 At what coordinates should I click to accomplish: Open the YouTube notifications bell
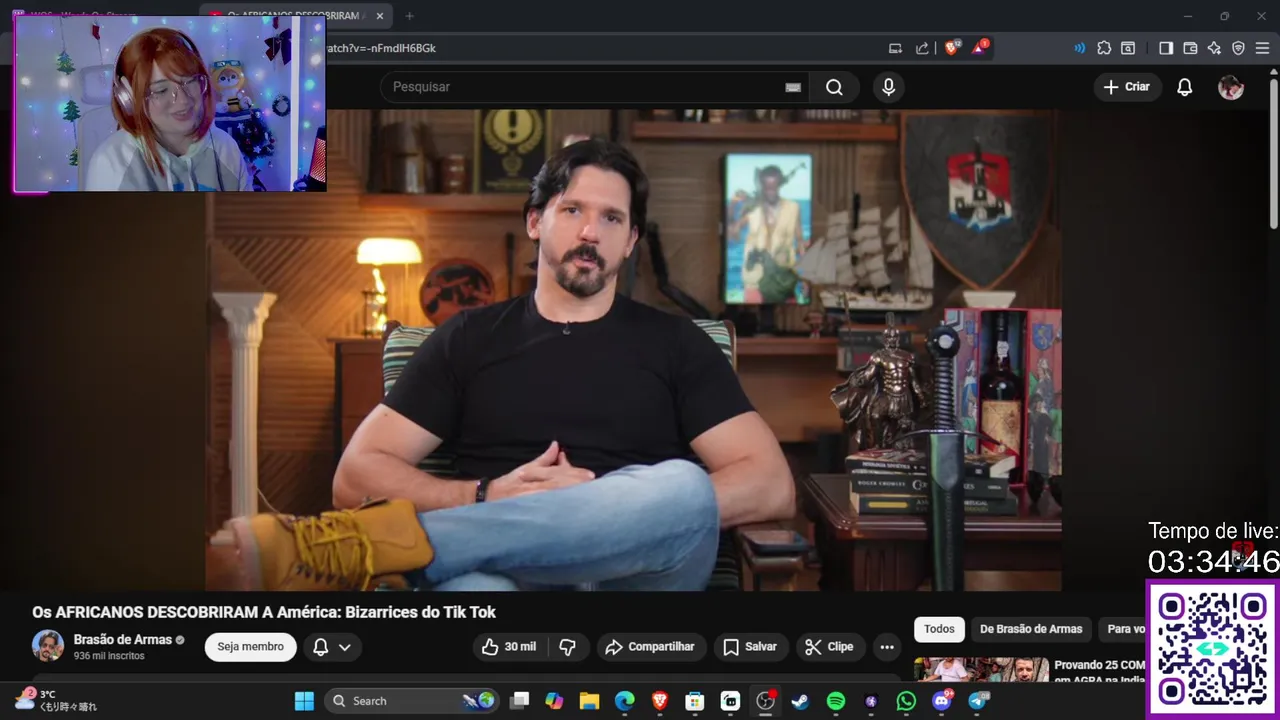point(1184,87)
